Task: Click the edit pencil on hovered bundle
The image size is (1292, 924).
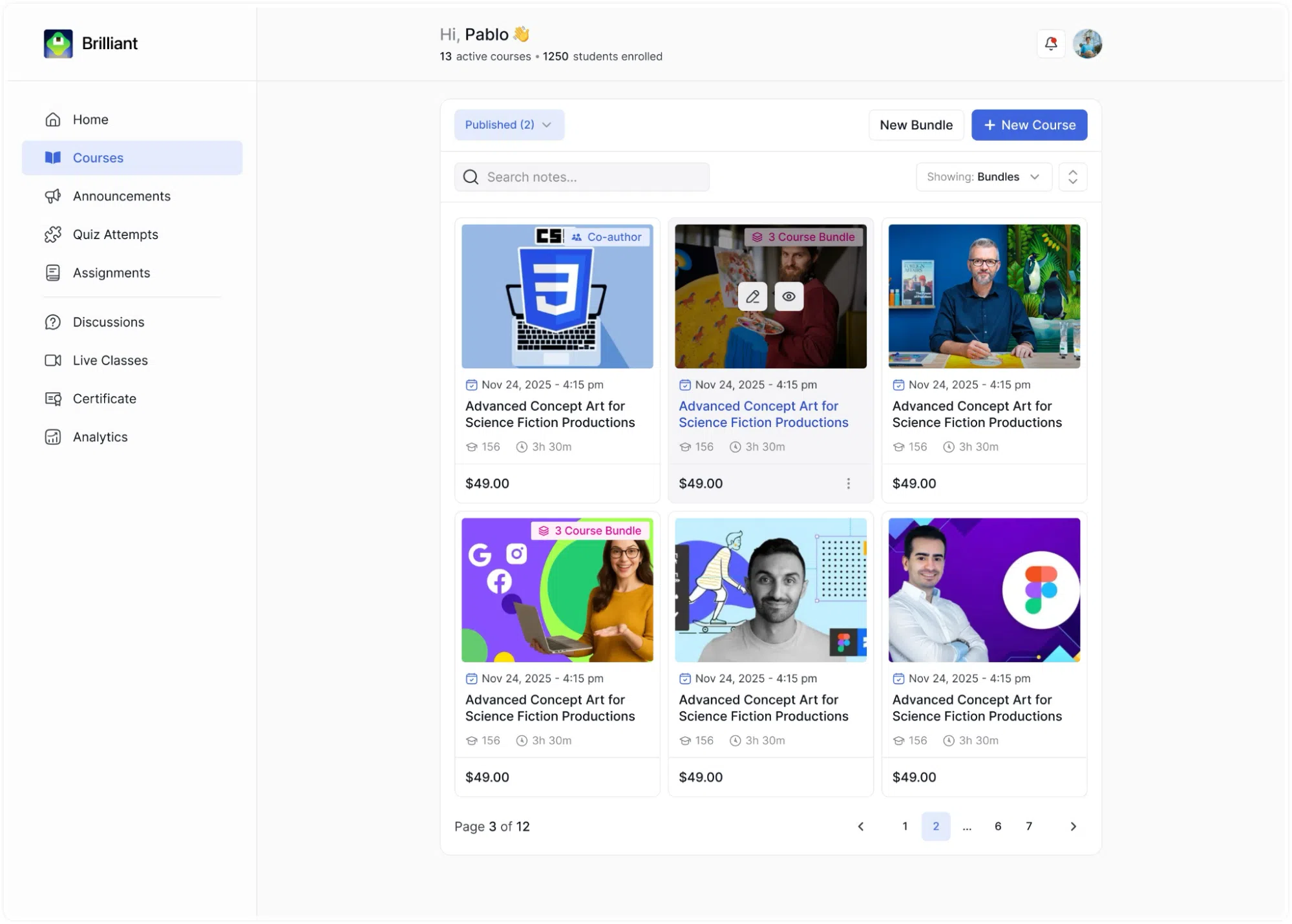Action: click(752, 297)
